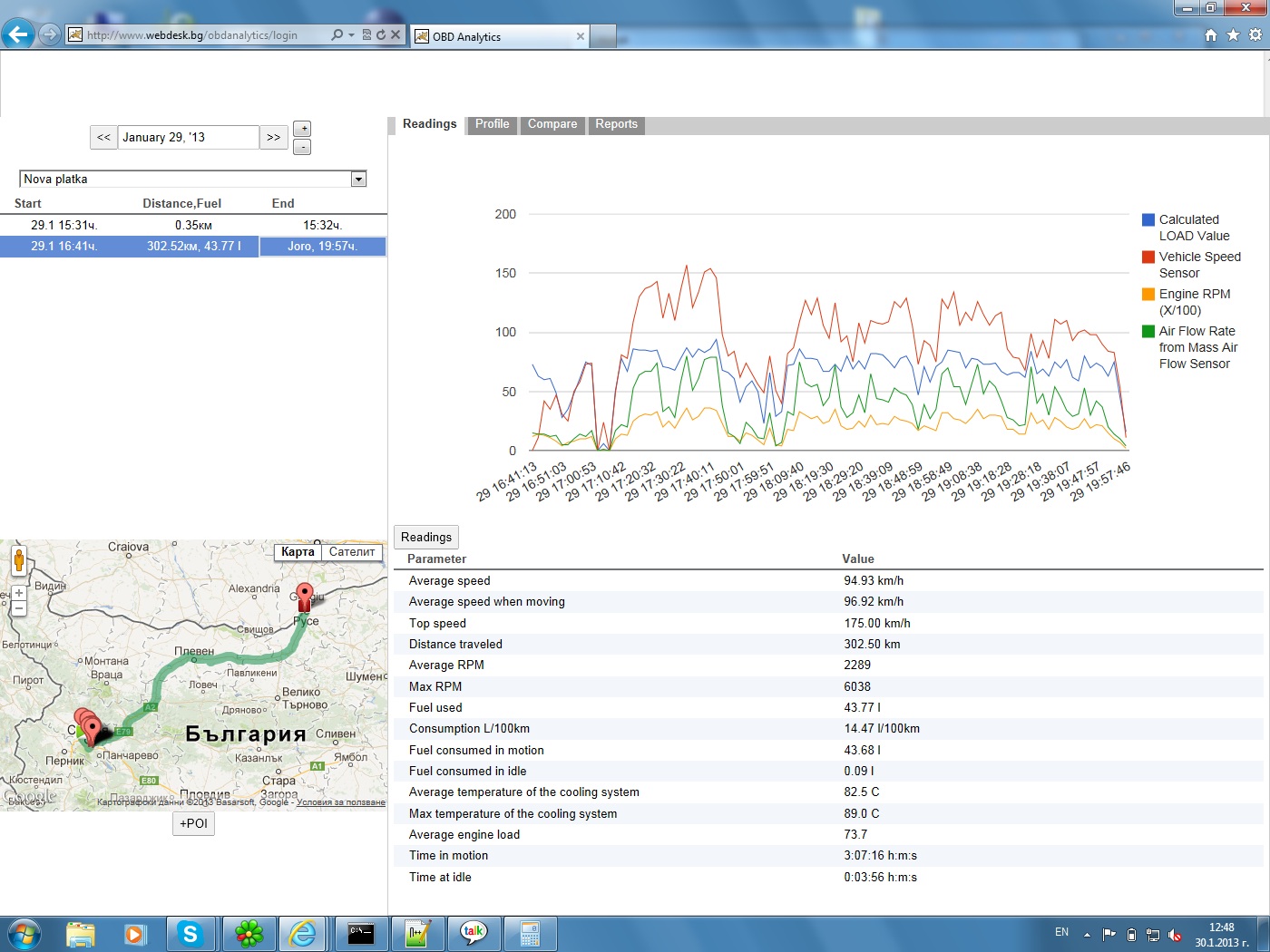This screenshot has height=952, width=1270.
Task: Click the browser back arrow button
Action: click(17, 35)
